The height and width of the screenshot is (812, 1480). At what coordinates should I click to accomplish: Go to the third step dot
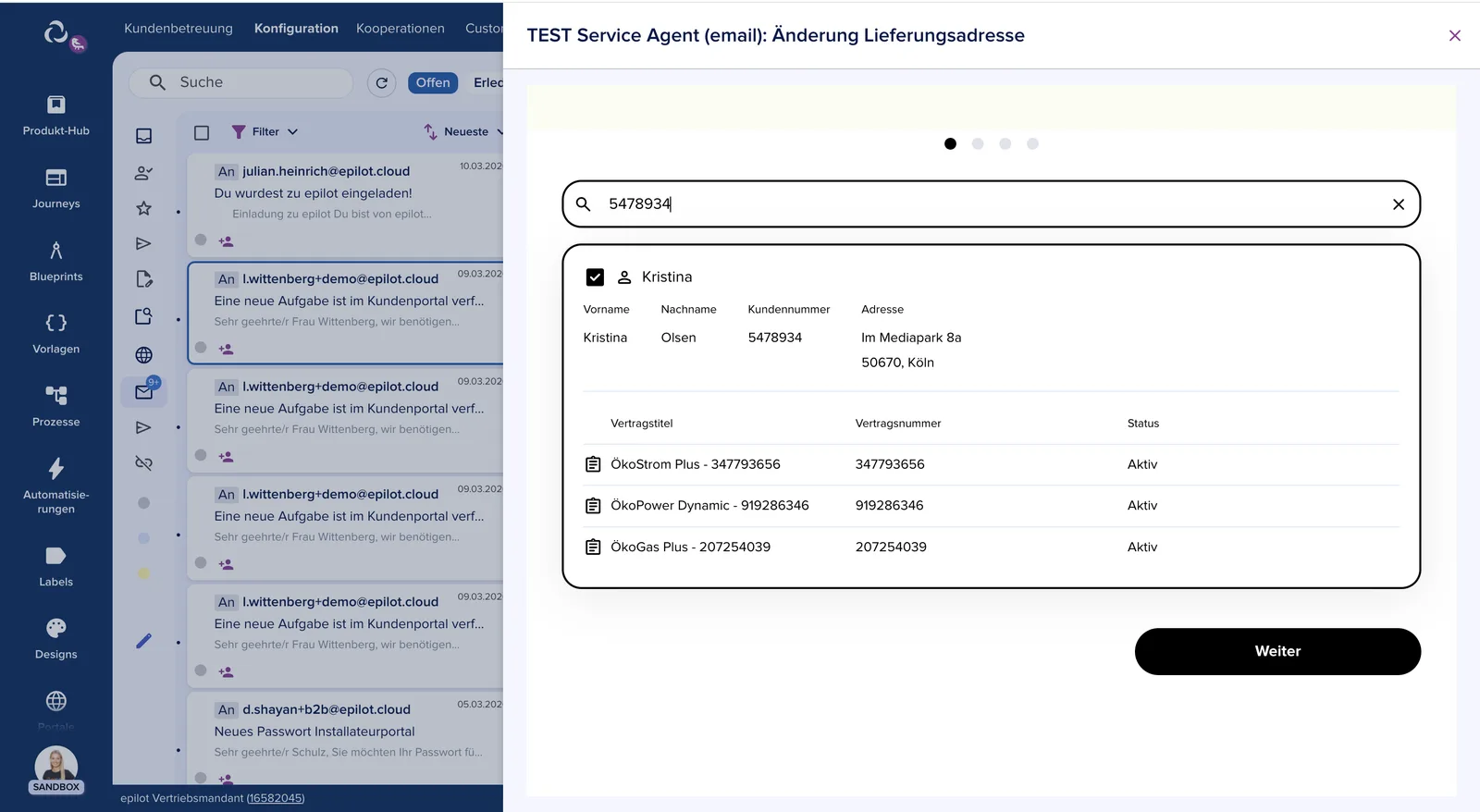1005,143
